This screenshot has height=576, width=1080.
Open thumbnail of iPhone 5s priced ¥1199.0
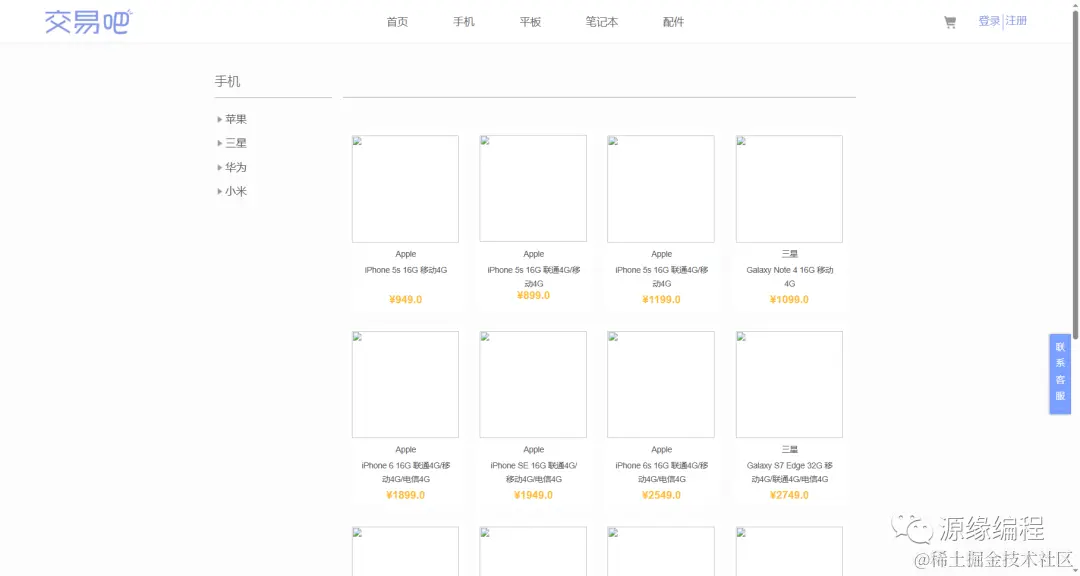point(661,189)
